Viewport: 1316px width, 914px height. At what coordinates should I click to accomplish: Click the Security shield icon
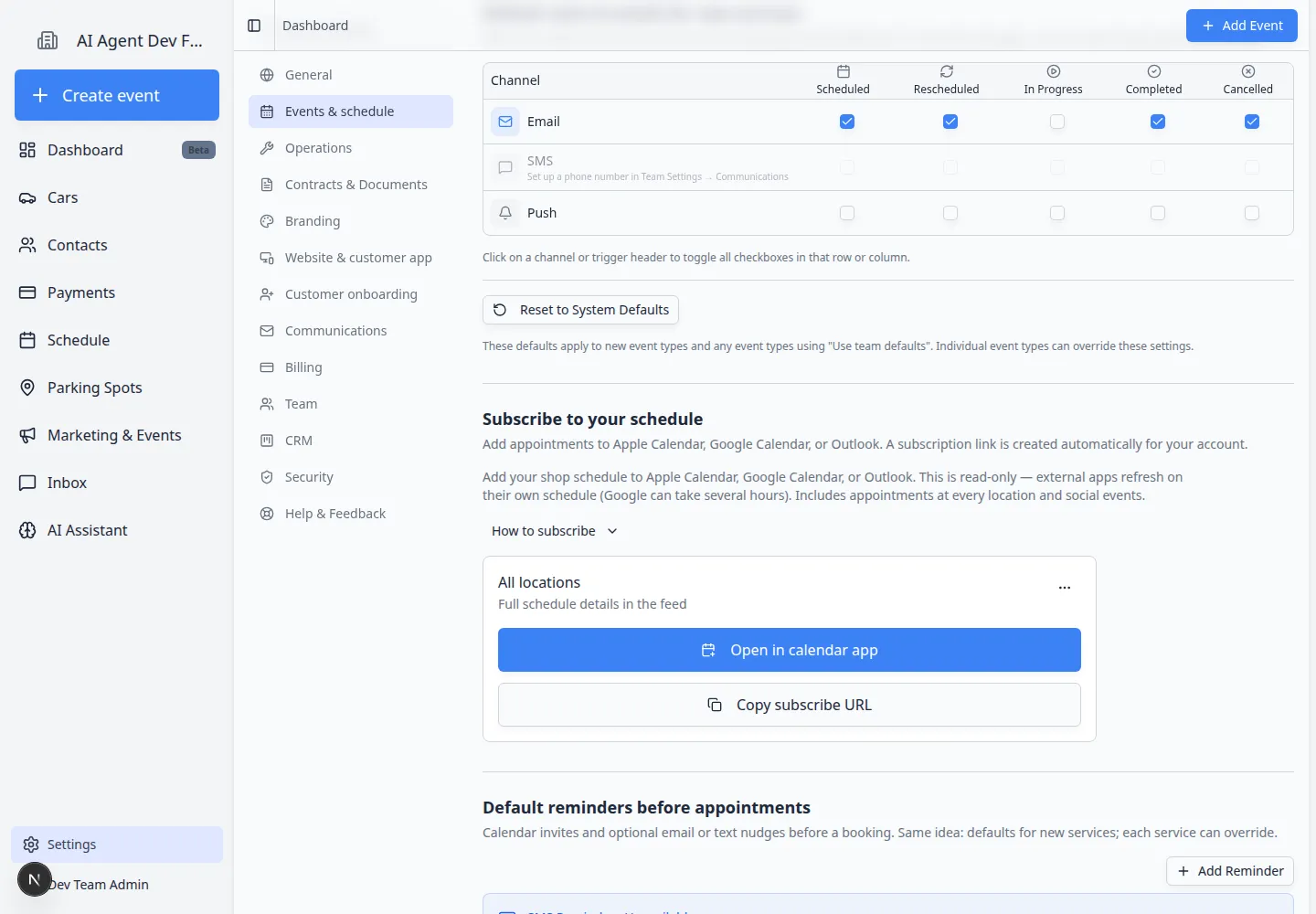(x=267, y=477)
